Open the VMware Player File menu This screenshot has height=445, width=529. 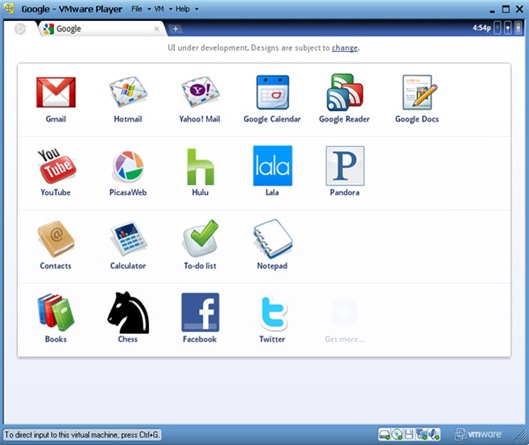tap(137, 9)
